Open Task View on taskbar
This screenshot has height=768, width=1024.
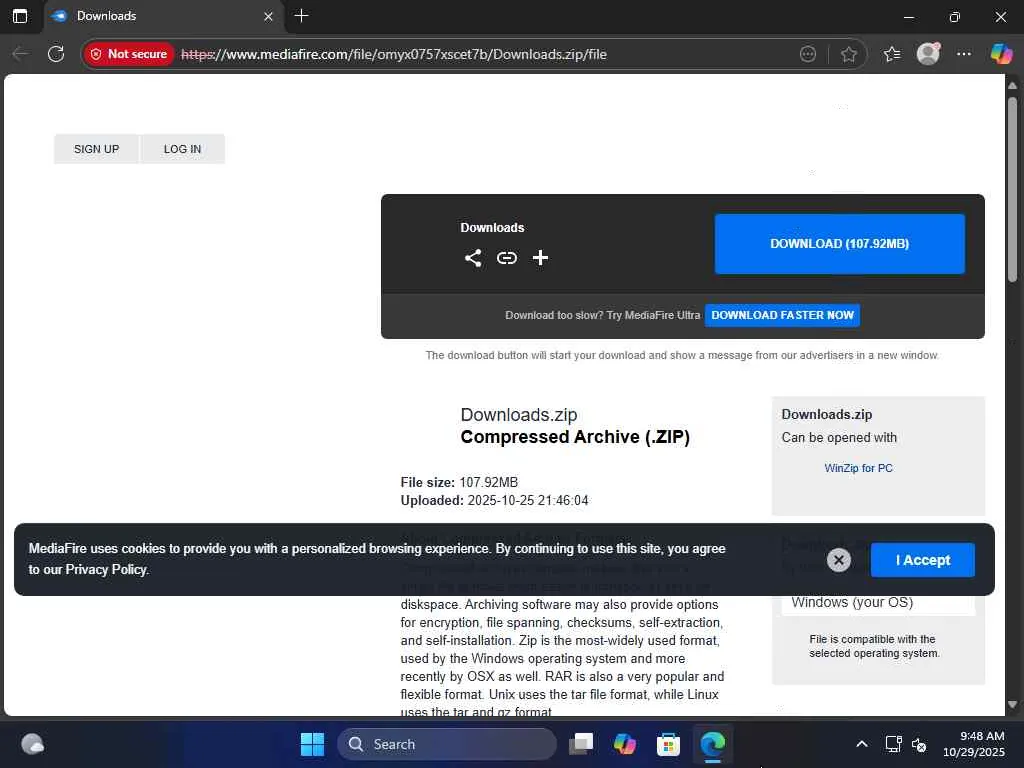tap(581, 744)
